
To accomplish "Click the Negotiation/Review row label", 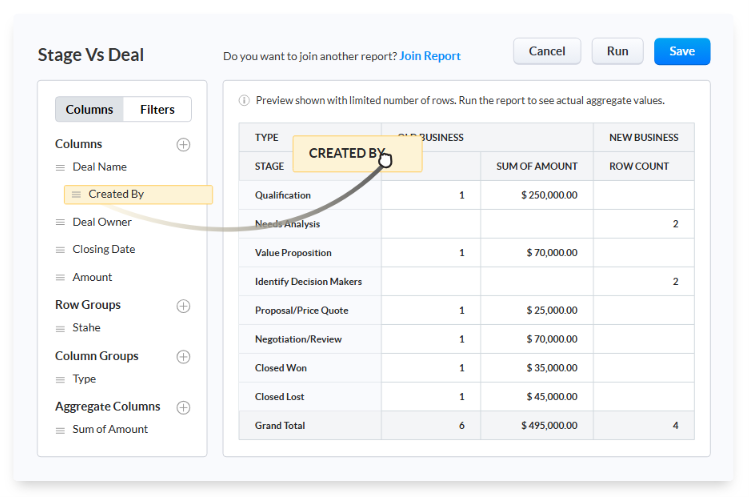I will 299,339.
